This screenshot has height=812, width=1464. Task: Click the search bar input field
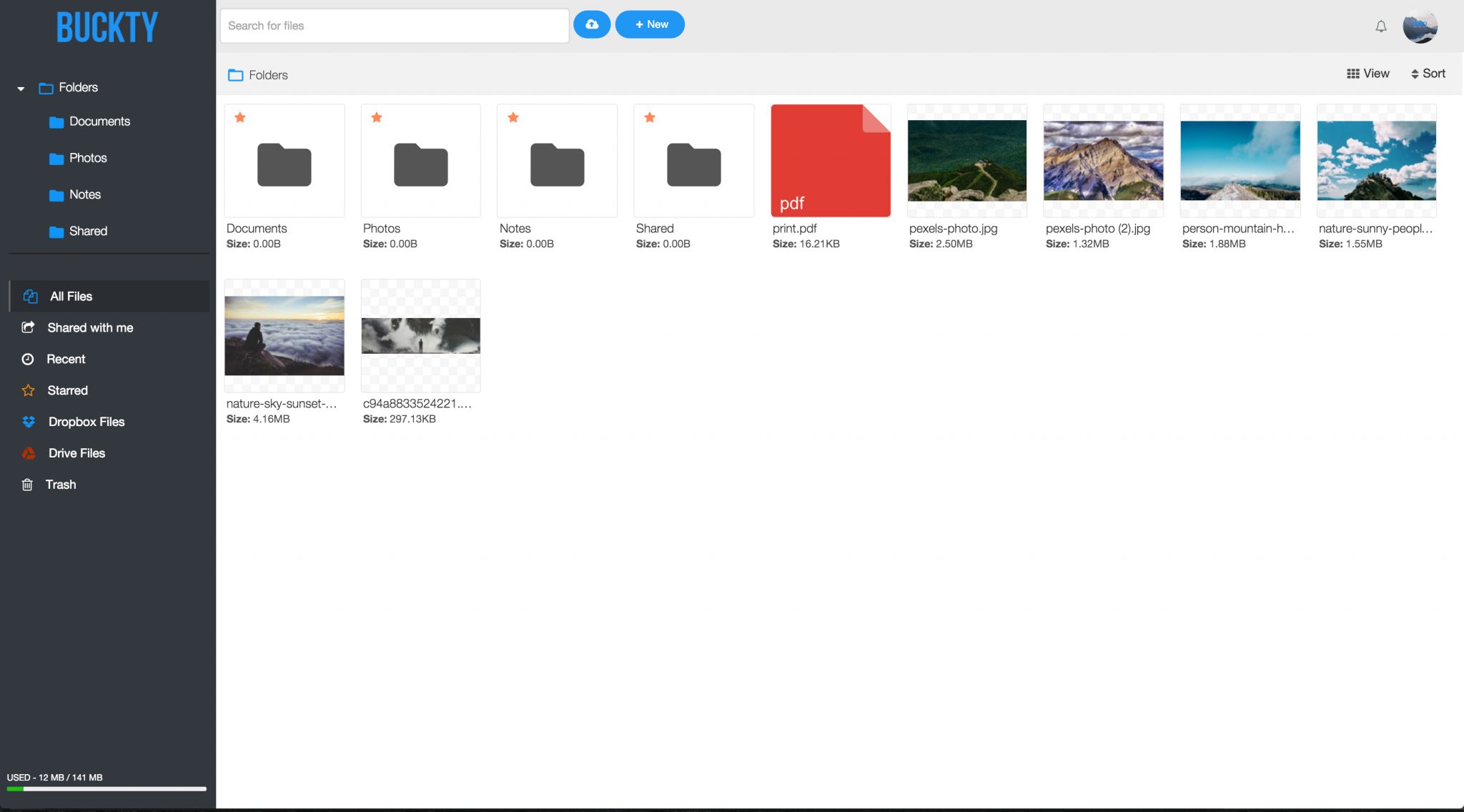[394, 24]
